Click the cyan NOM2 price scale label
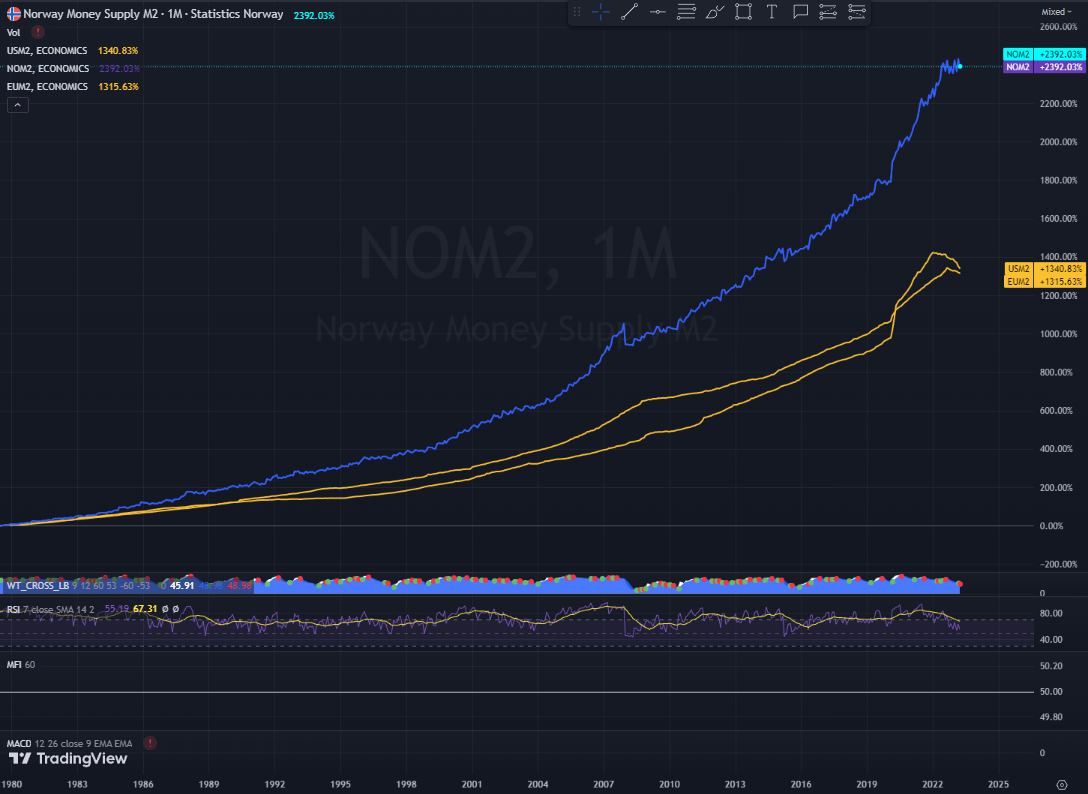Image resolution: width=1088 pixels, height=794 pixels. click(x=1044, y=54)
